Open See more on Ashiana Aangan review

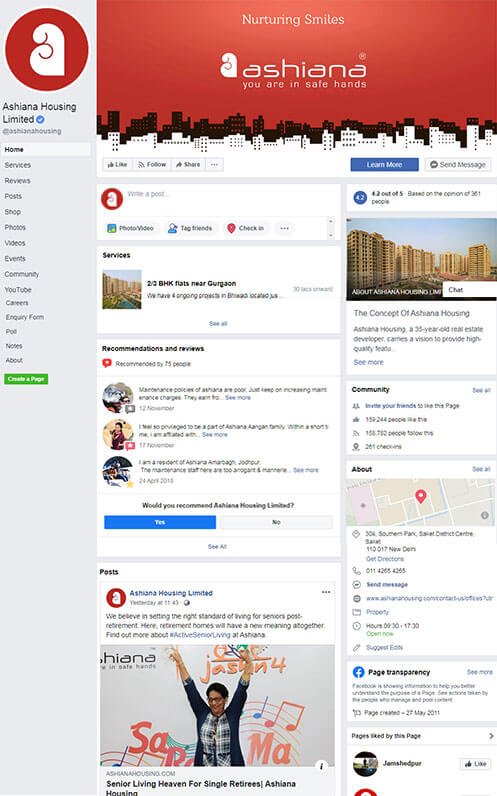click(215, 435)
